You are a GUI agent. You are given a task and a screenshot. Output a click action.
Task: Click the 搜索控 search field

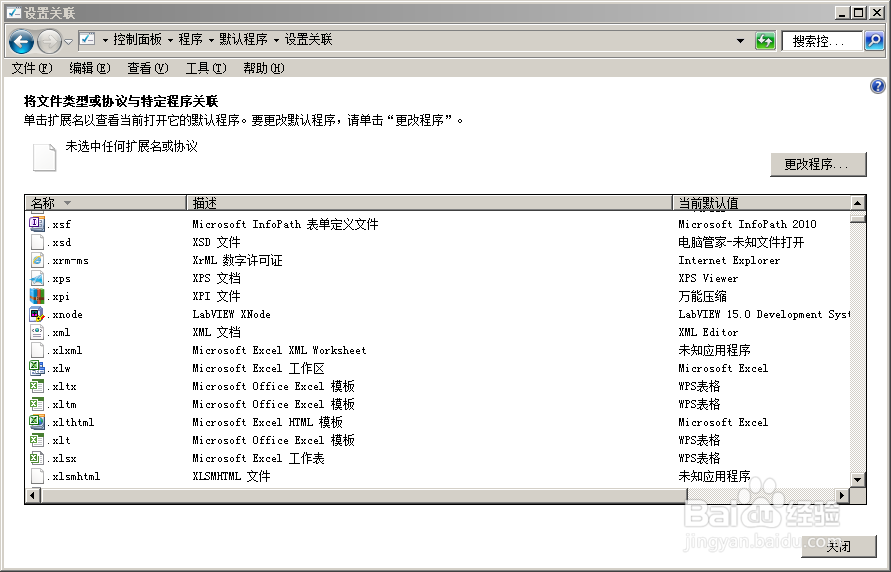(x=822, y=41)
